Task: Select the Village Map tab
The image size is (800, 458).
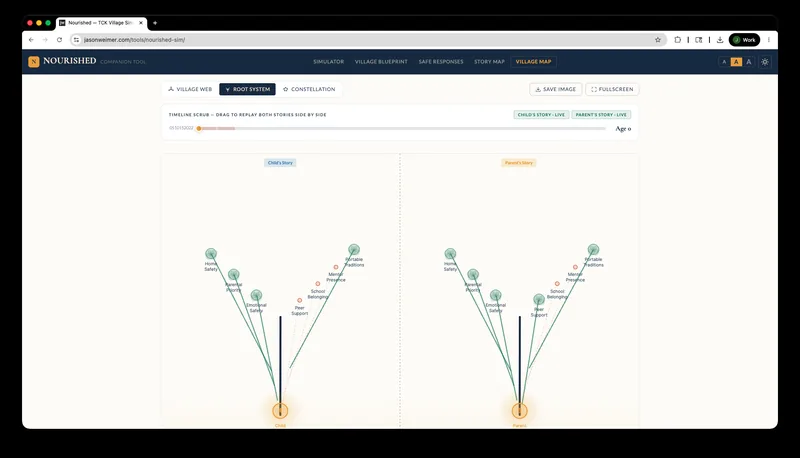Action: (x=533, y=62)
